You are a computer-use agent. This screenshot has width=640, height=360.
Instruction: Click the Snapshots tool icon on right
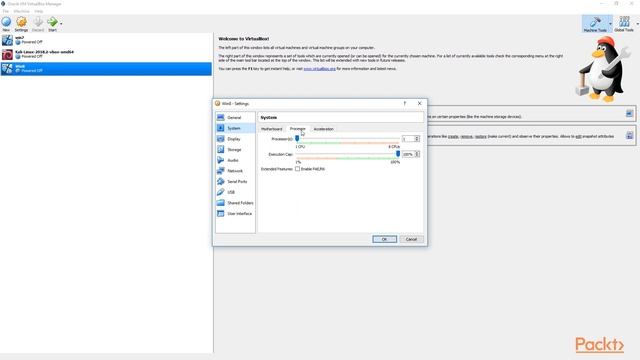click(x=629, y=135)
